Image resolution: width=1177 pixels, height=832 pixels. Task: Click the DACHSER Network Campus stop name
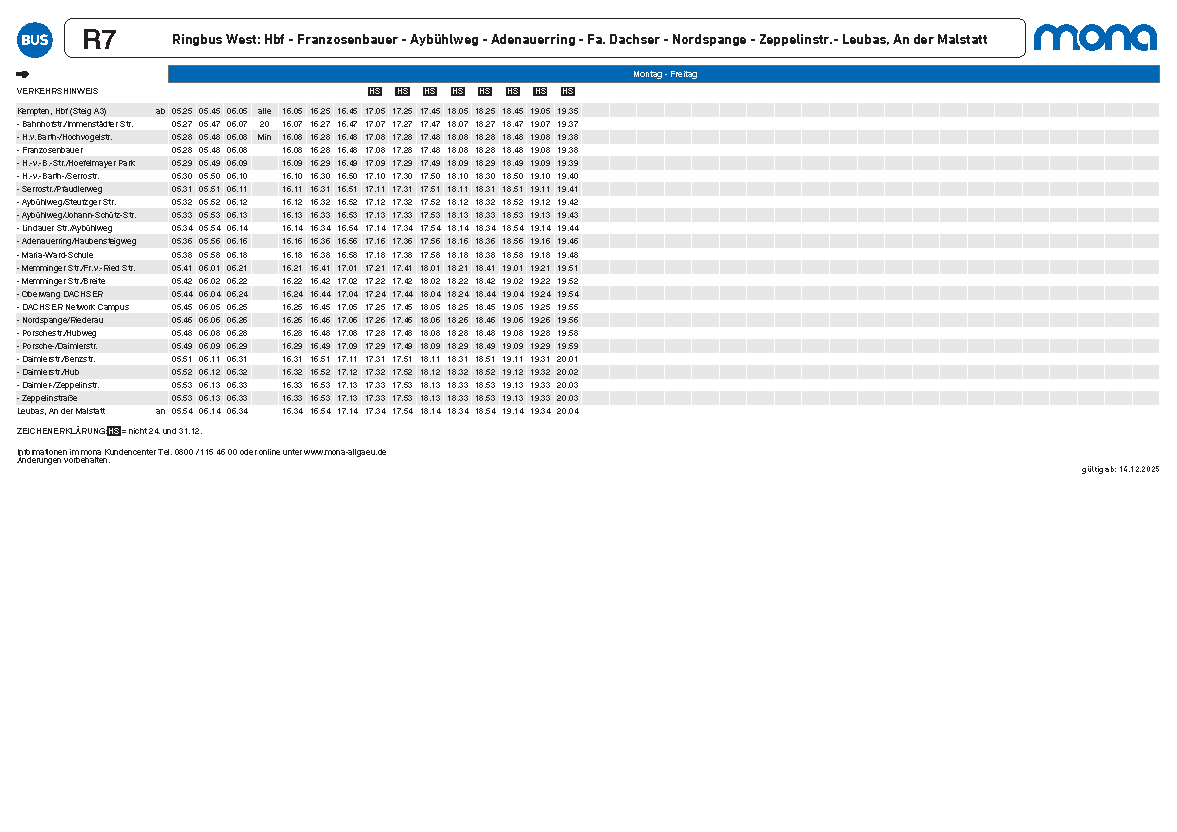[x=75, y=307]
